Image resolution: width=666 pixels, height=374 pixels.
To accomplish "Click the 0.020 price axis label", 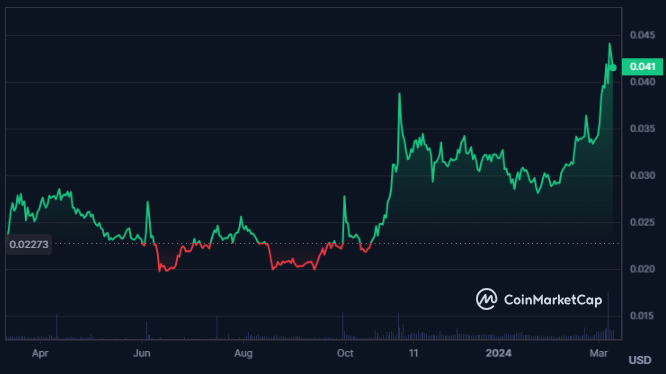I will (643, 269).
